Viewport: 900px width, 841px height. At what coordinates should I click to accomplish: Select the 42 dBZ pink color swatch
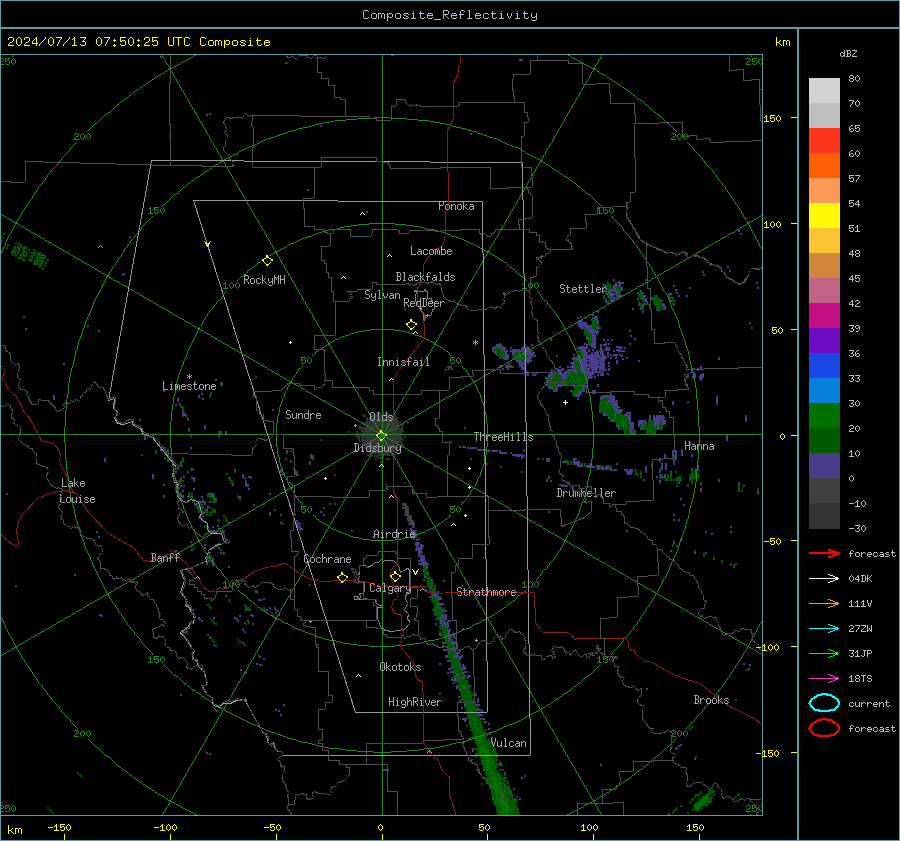pos(824,290)
